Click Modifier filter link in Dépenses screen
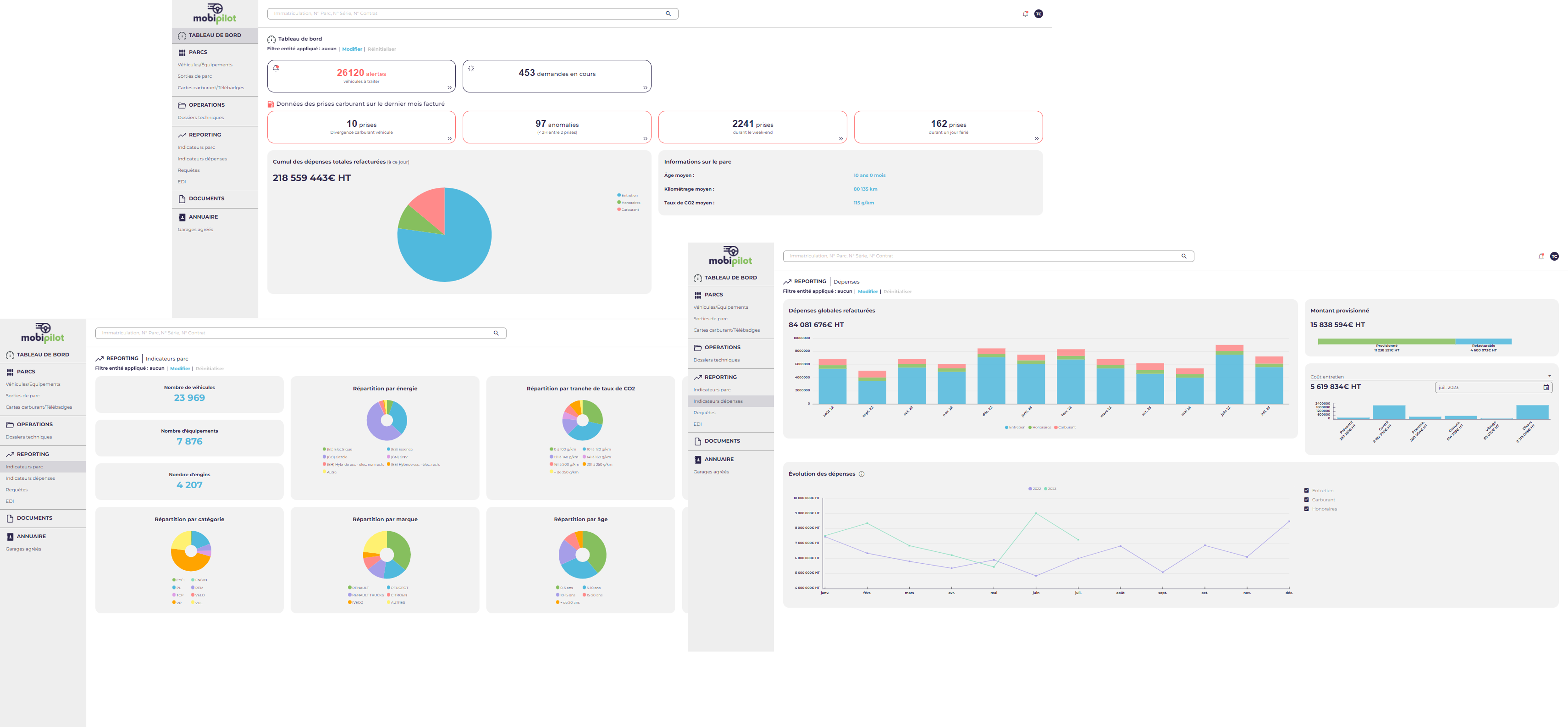1568x727 pixels. pos(868,292)
